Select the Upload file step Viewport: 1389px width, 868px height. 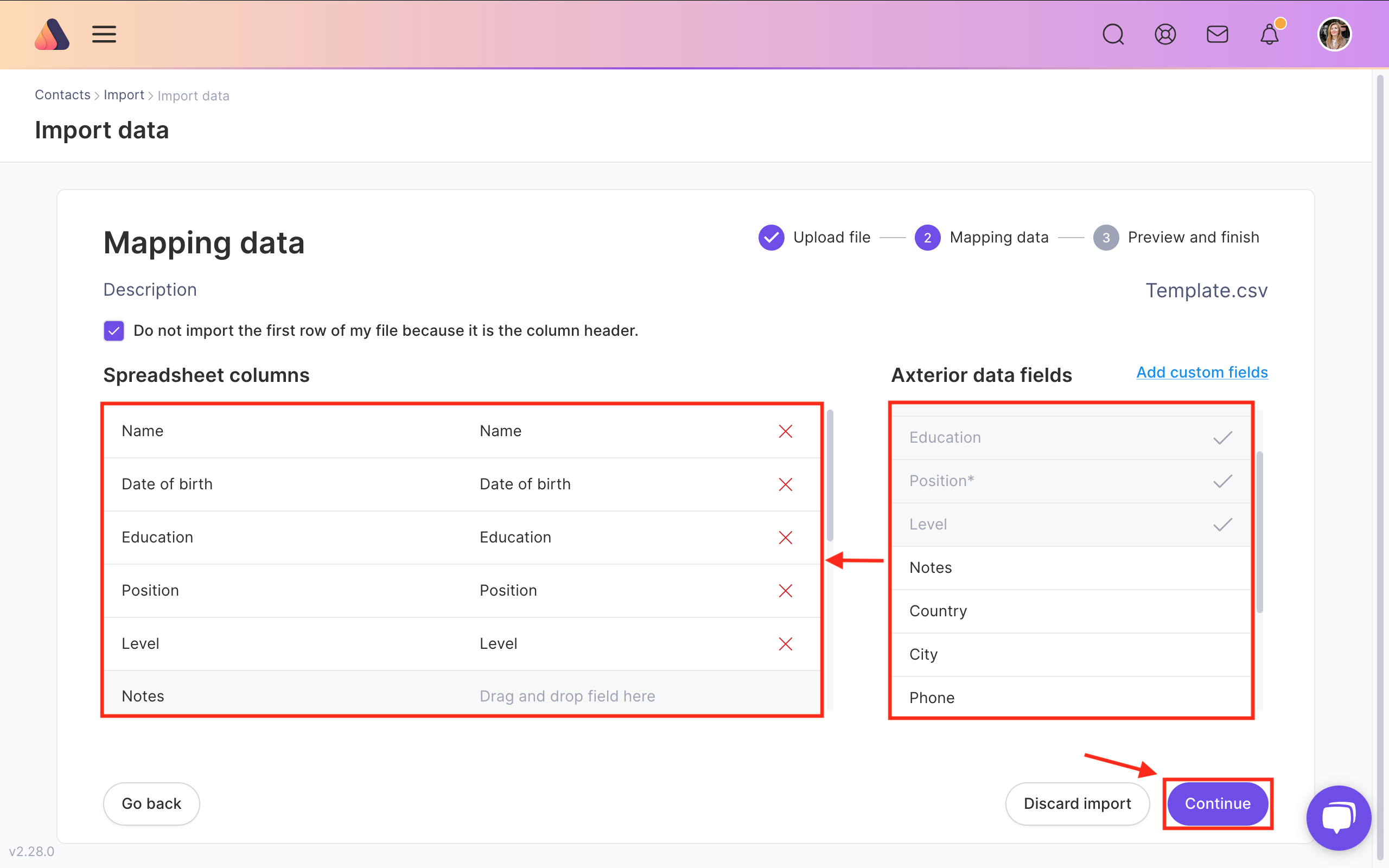tap(814, 237)
